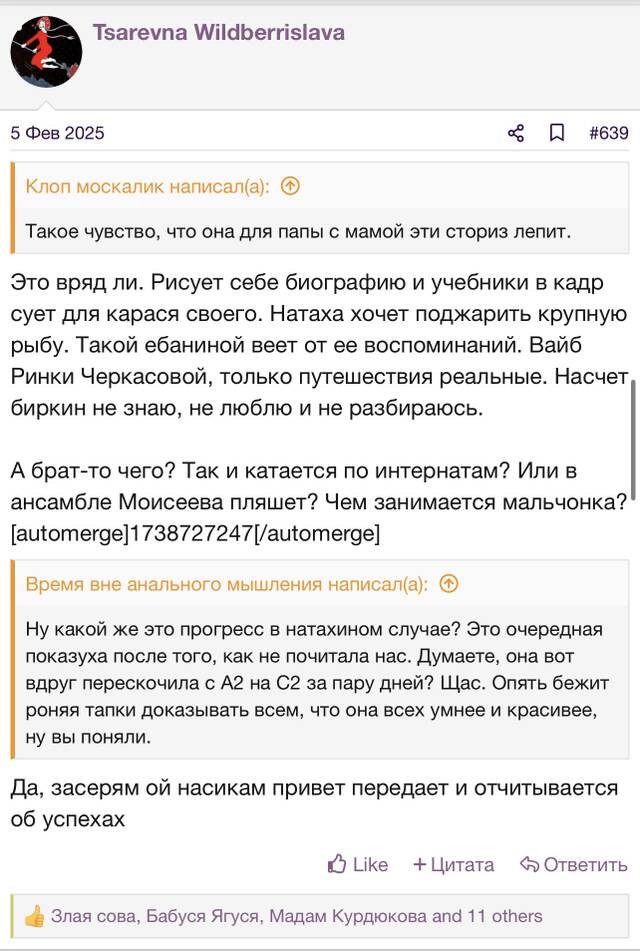
Task: Click the yellow thumbs-up reaction icon
Action: click(x=35, y=916)
